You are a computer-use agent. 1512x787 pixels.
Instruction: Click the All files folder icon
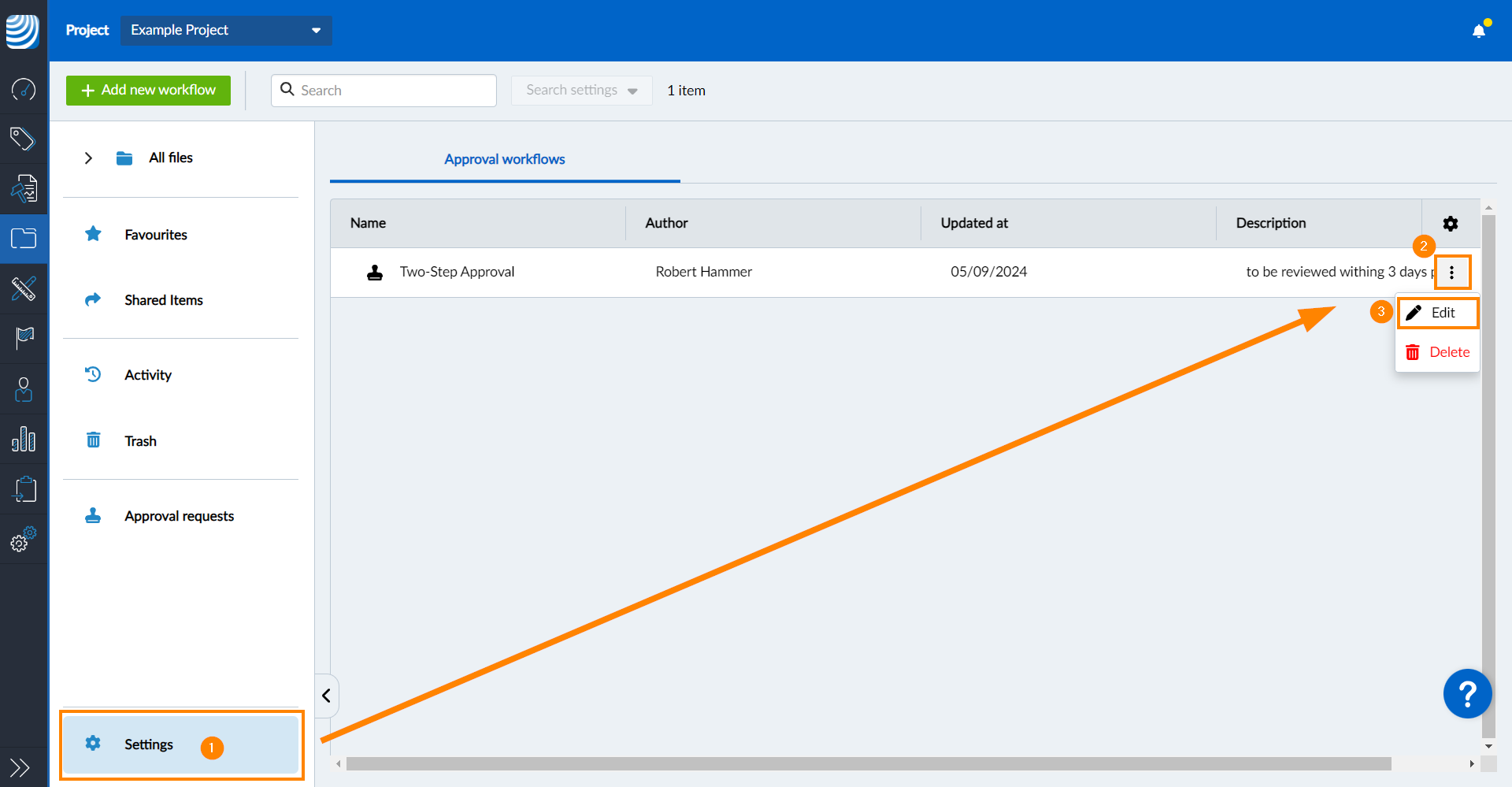point(124,158)
